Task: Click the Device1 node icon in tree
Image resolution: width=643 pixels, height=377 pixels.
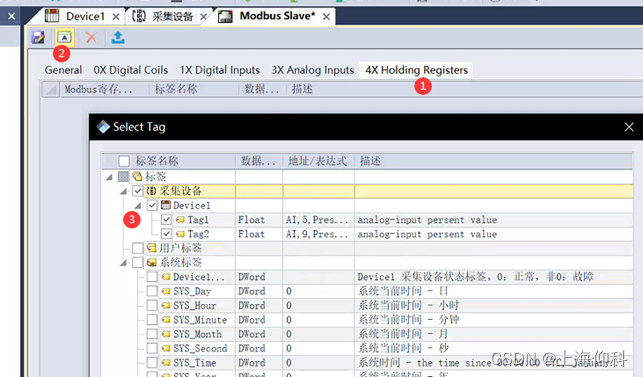Action: 166,205
